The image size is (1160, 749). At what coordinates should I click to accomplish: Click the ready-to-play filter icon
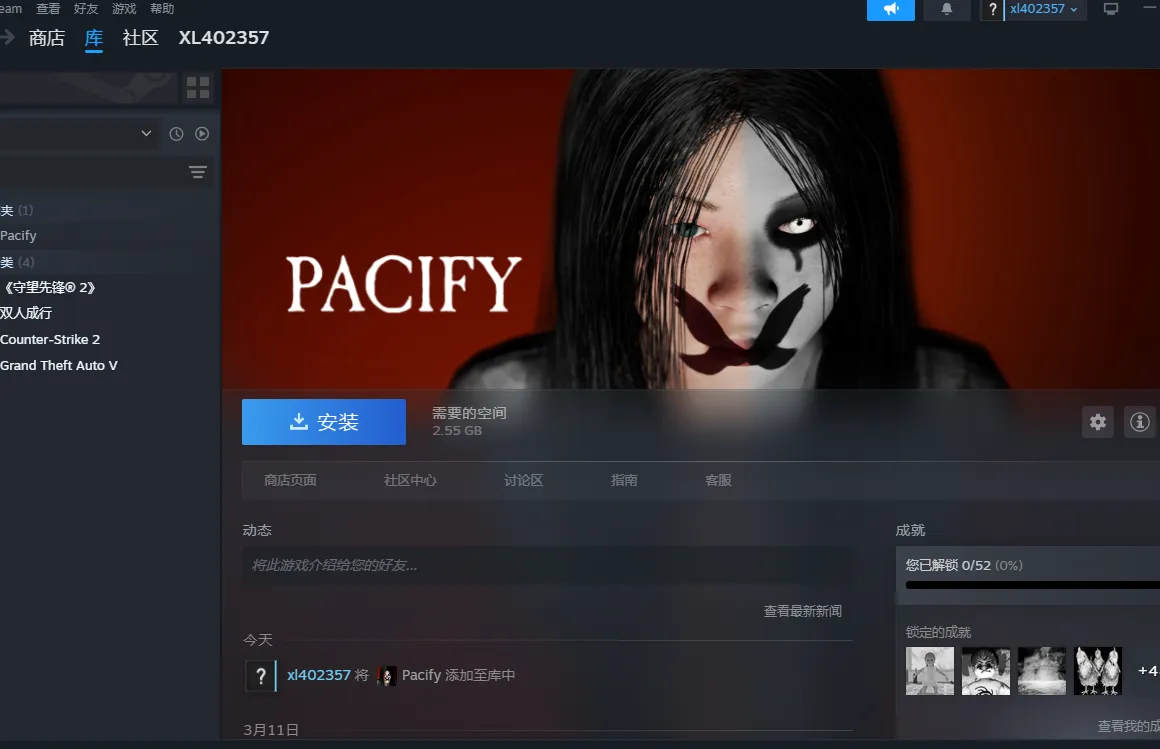pos(202,134)
